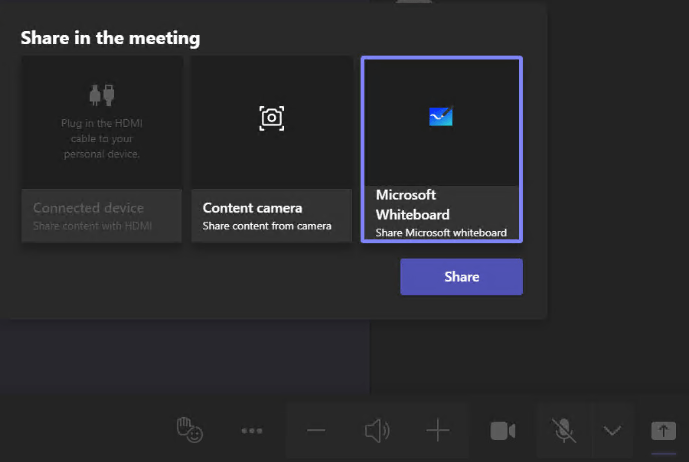Image resolution: width=689 pixels, height=462 pixels.
Task: Select the Microsoft Whiteboard title text
Action: [x=412, y=205]
